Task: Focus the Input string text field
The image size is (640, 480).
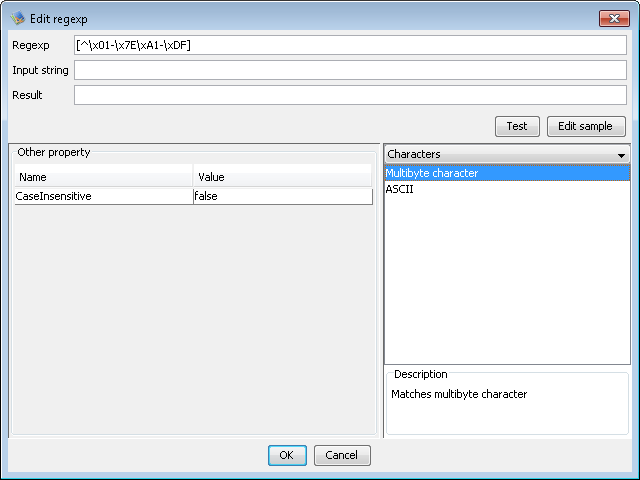Action: [350, 70]
